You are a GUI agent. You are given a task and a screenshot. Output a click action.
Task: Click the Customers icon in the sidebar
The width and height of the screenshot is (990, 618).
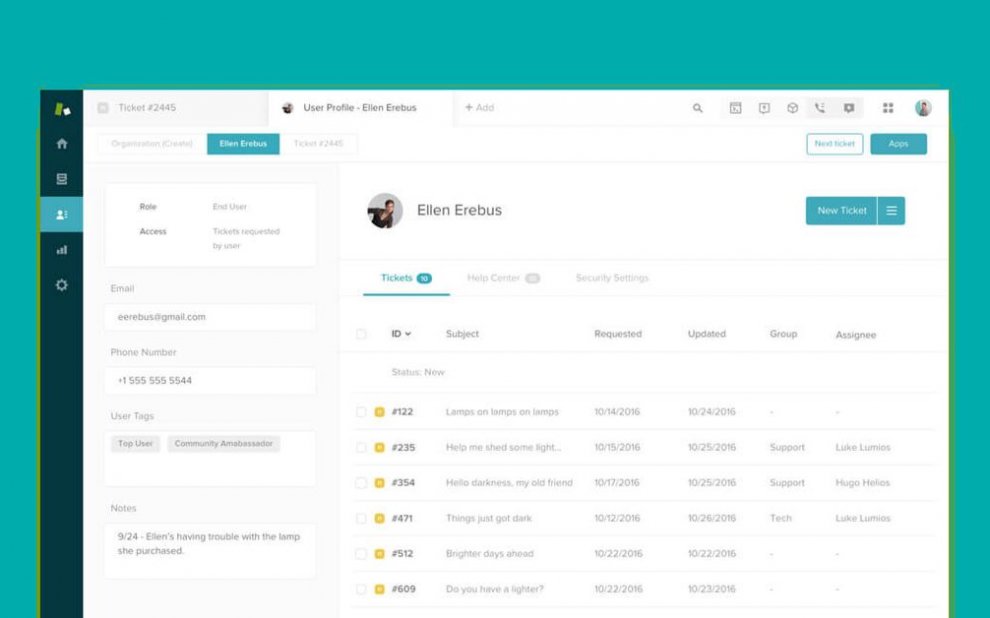click(x=62, y=215)
